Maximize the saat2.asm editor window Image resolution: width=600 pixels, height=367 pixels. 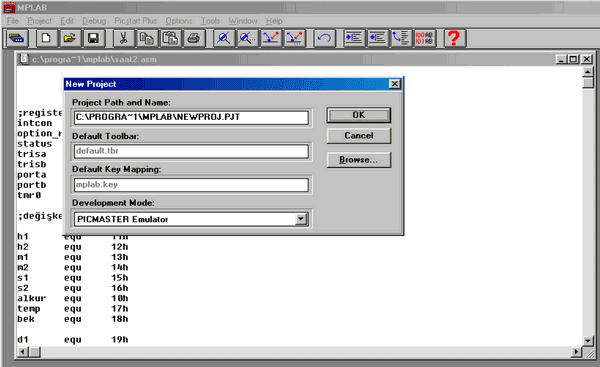(x=573, y=59)
